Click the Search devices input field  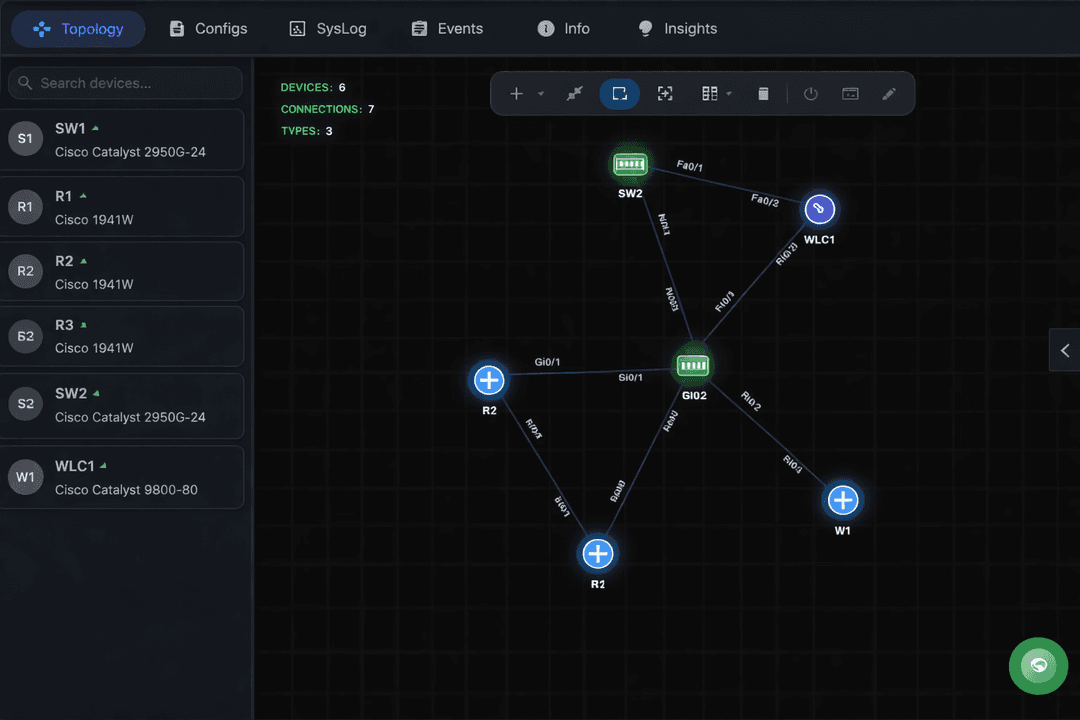(x=125, y=83)
